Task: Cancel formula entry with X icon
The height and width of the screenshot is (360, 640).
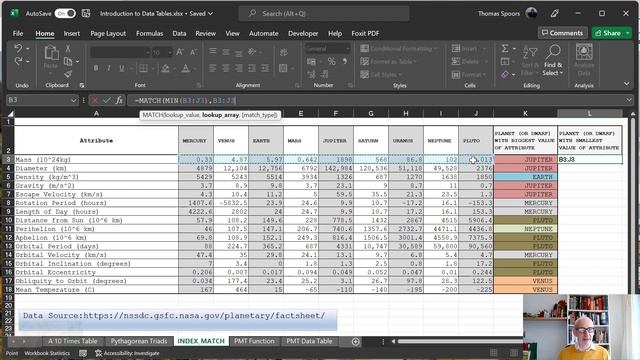Action: click(x=95, y=100)
